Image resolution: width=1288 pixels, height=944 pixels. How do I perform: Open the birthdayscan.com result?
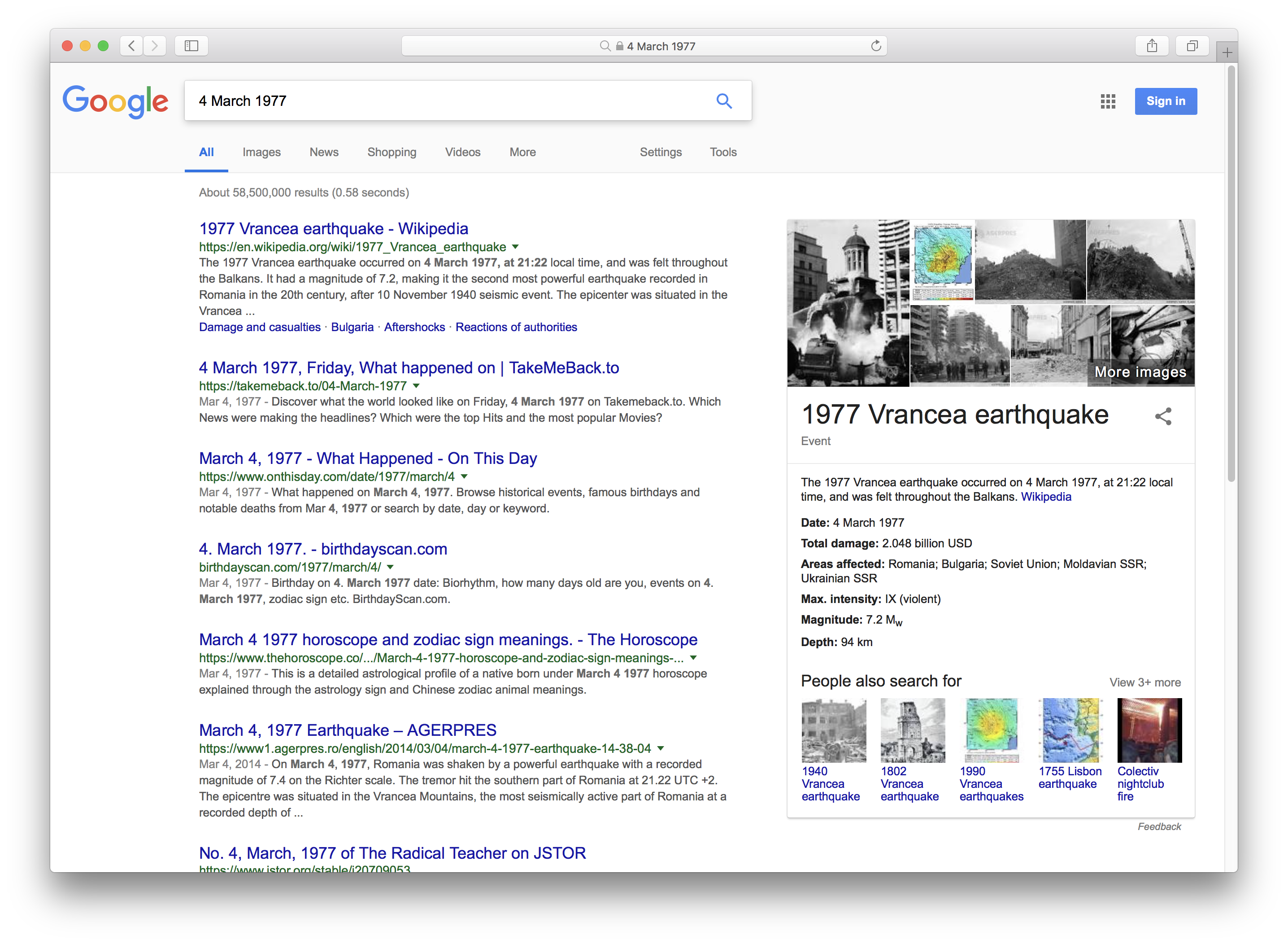(x=323, y=549)
